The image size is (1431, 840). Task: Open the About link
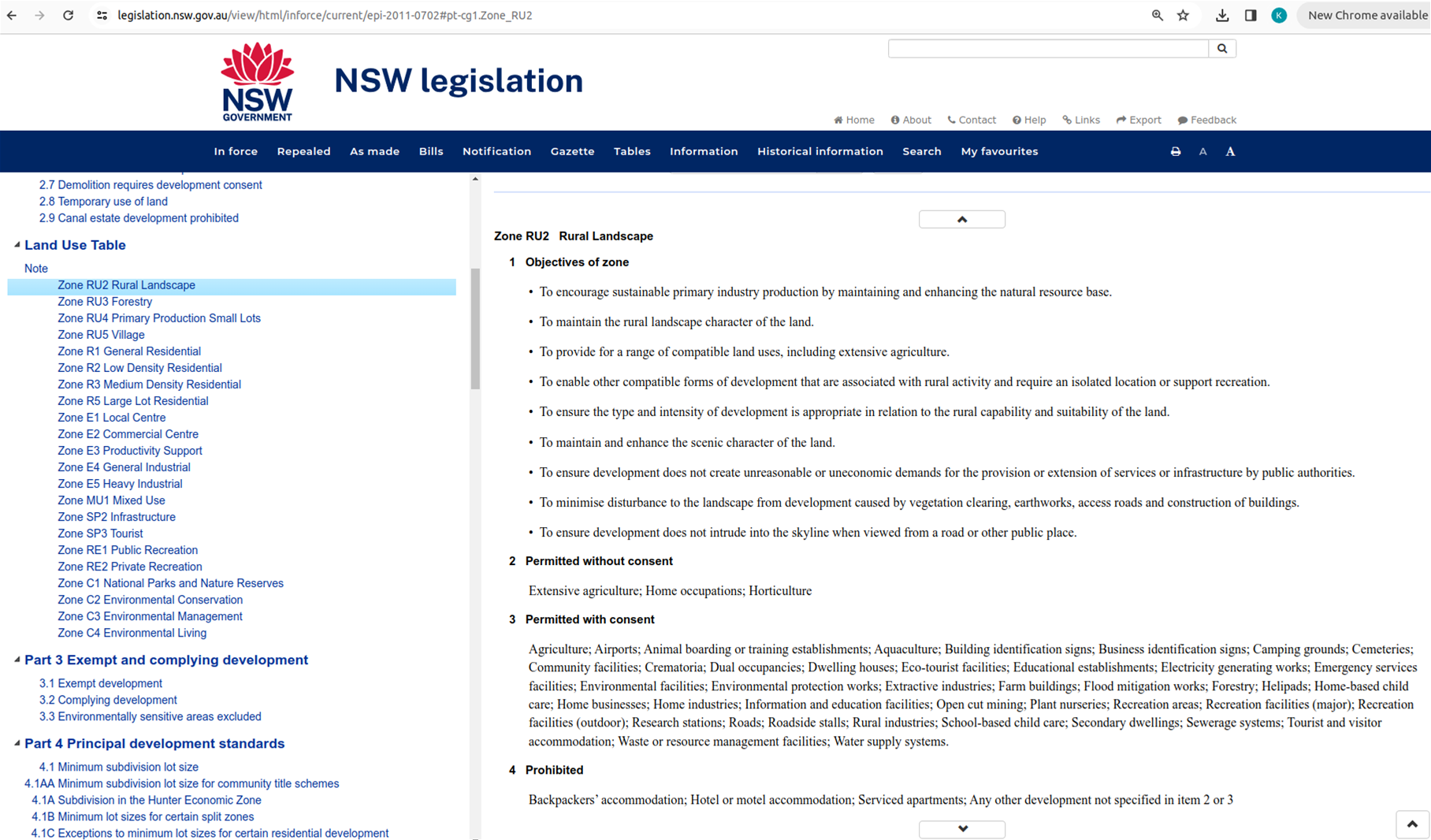tap(911, 120)
